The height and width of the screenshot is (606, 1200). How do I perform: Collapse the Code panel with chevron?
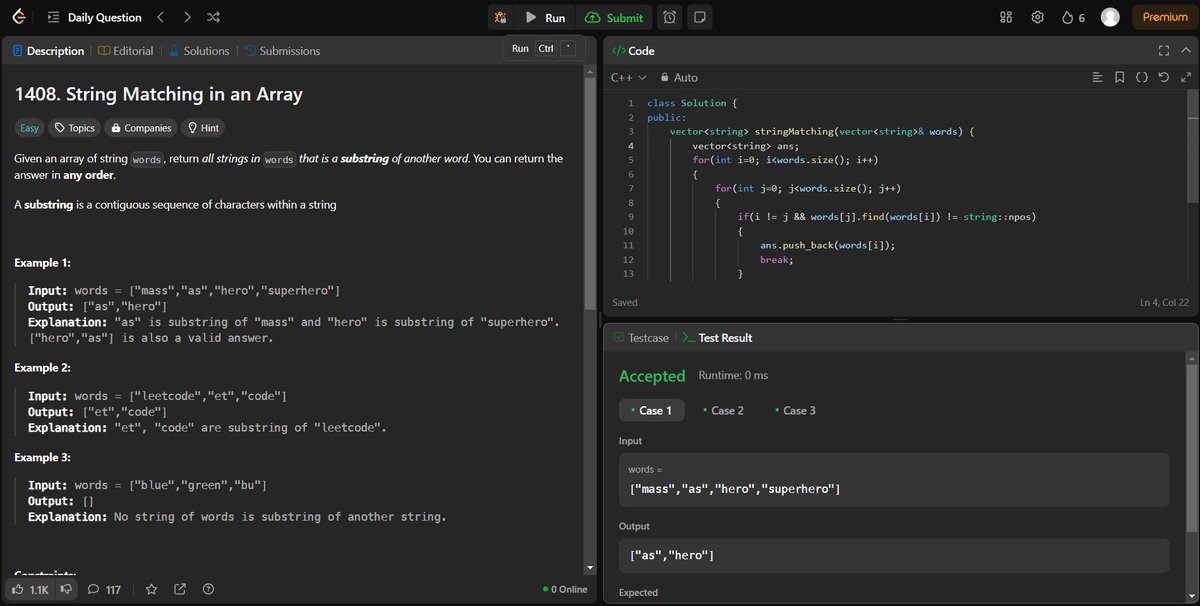pyautogui.click(x=1187, y=50)
